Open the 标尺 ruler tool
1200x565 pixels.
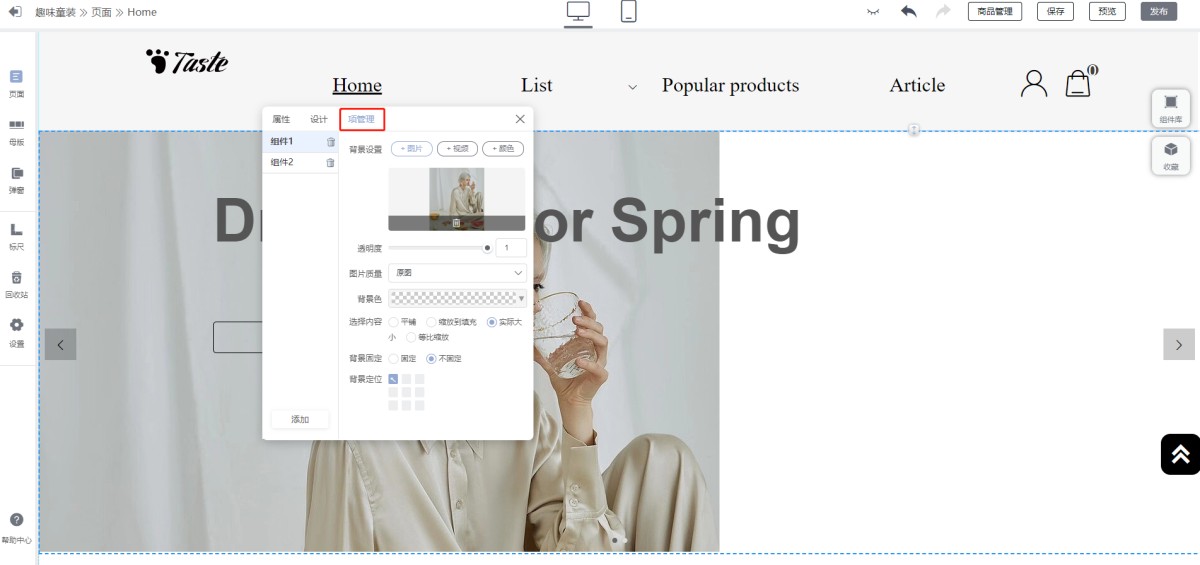(16, 236)
